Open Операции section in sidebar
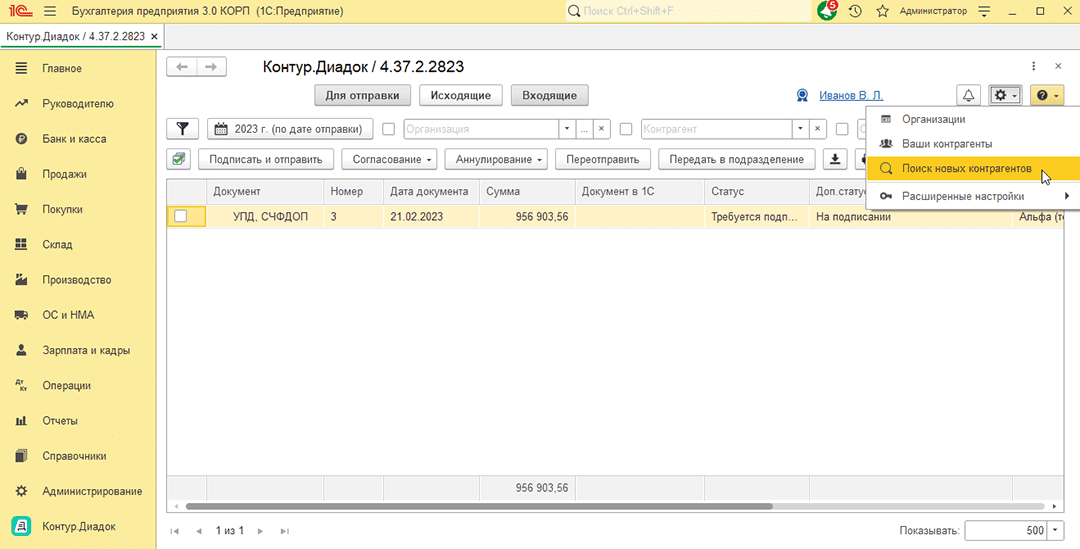Viewport: 1080px width, 549px height. click(78, 385)
